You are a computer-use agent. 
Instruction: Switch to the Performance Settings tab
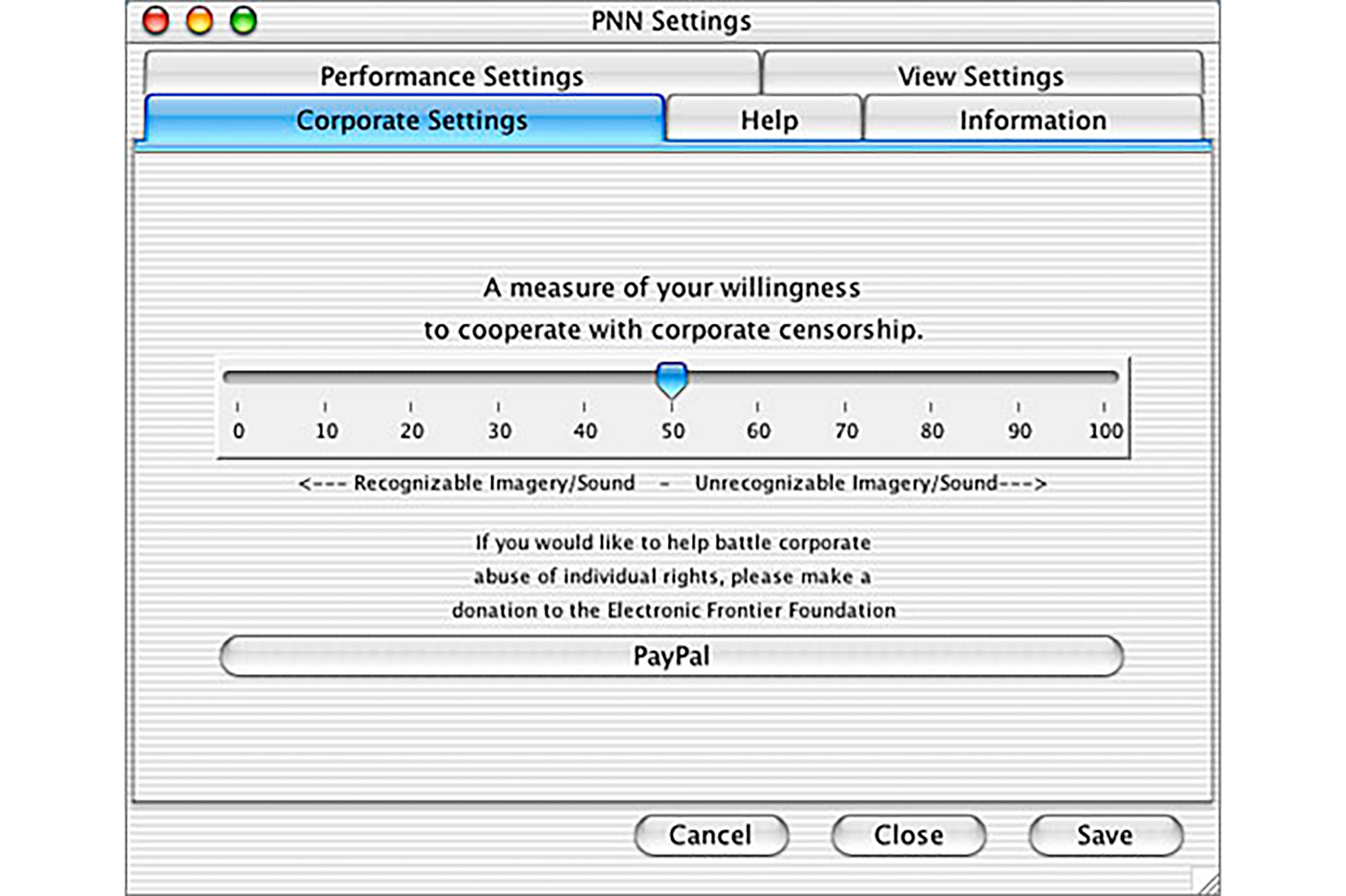pos(452,74)
